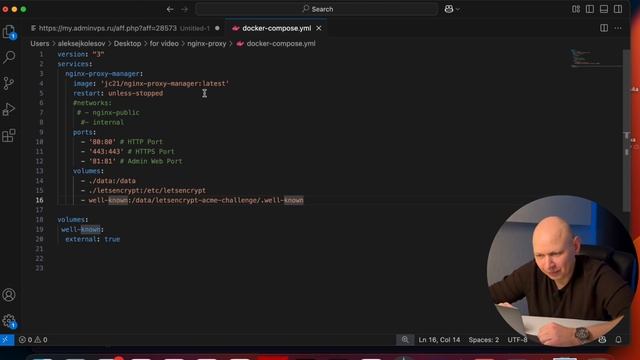The height and width of the screenshot is (360, 640).
Task: Click the 'ports:' key on line 9
Action: (84, 132)
